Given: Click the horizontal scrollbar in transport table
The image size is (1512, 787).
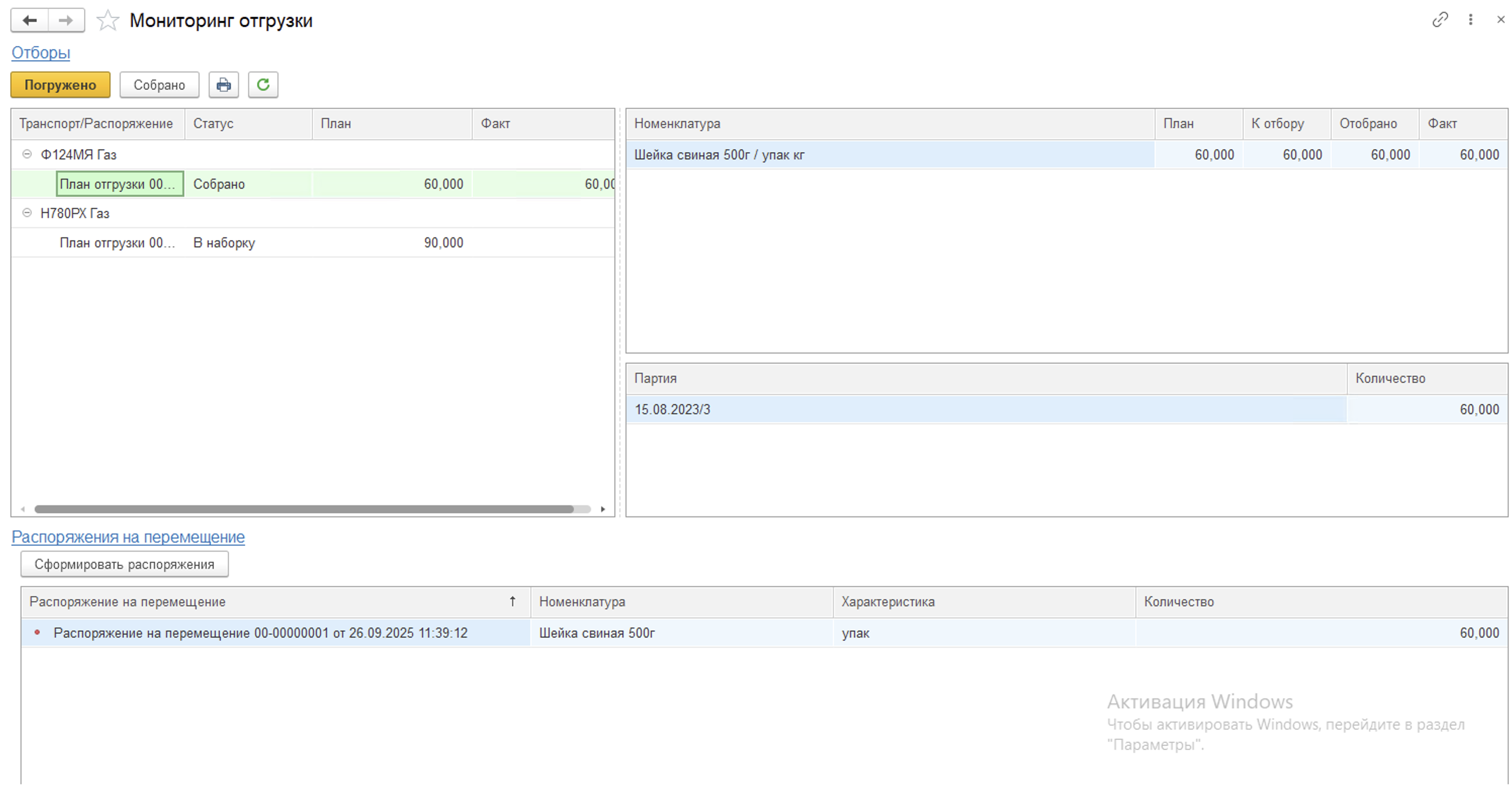Looking at the screenshot, I should click(304, 509).
